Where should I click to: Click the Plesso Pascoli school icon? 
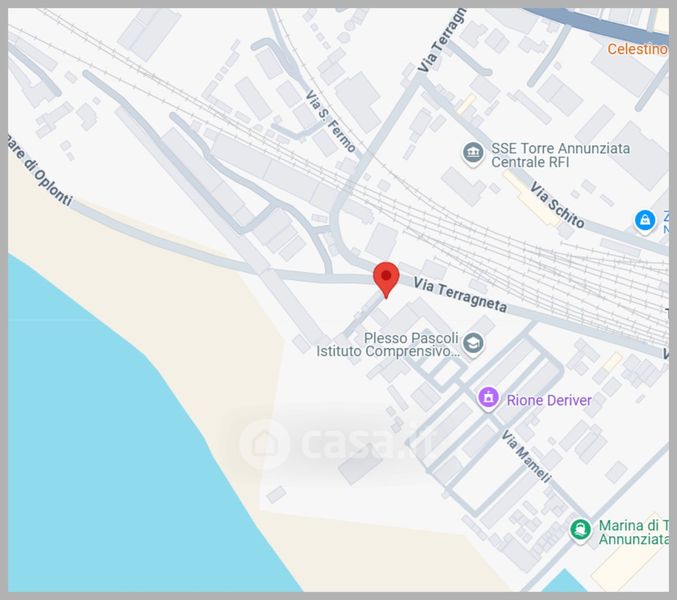click(x=473, y=344)
